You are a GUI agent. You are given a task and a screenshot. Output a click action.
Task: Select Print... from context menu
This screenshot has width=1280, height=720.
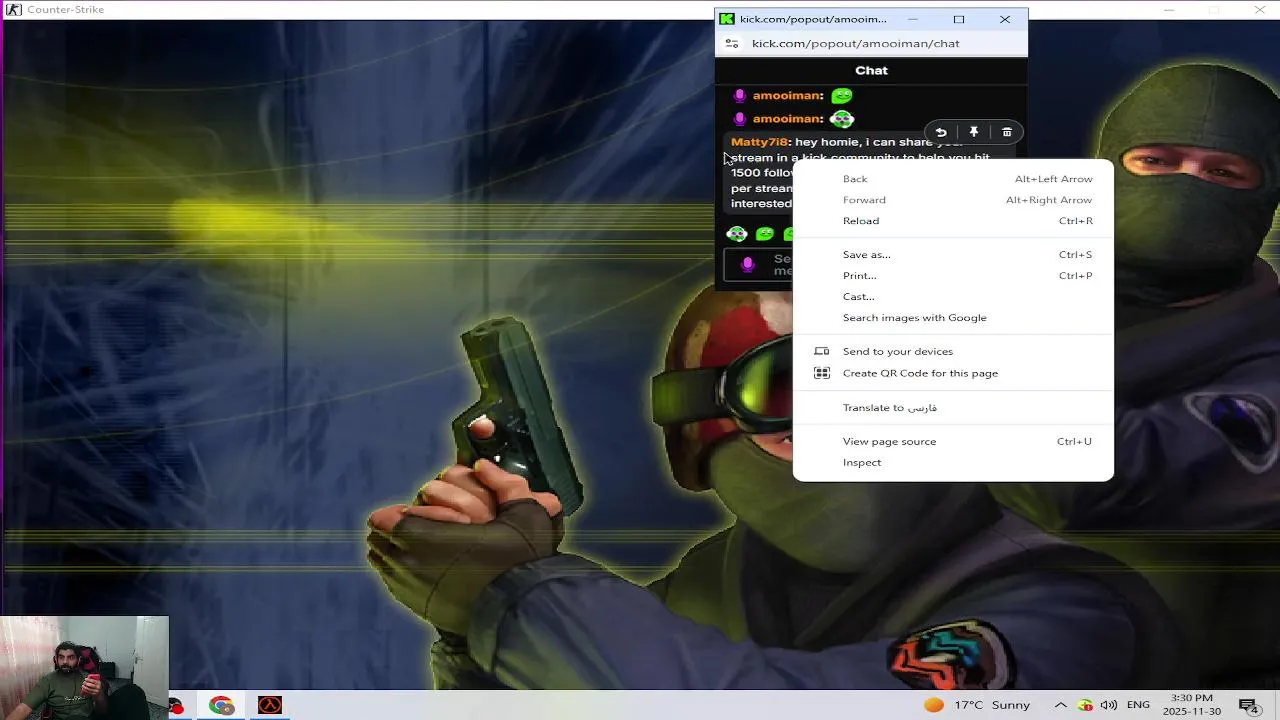click(953, 276)
